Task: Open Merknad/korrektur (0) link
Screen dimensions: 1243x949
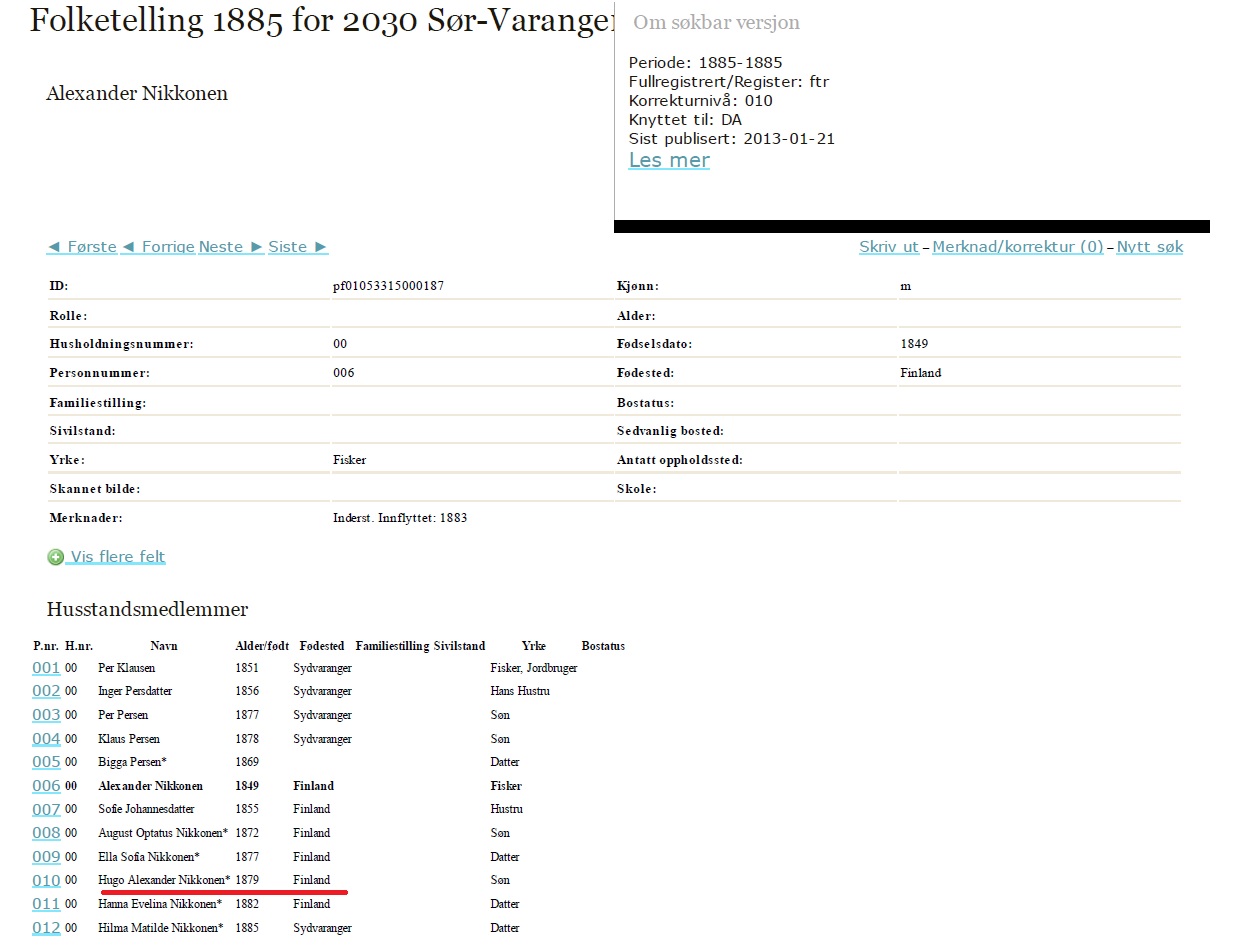Action: coord(1017,247)
